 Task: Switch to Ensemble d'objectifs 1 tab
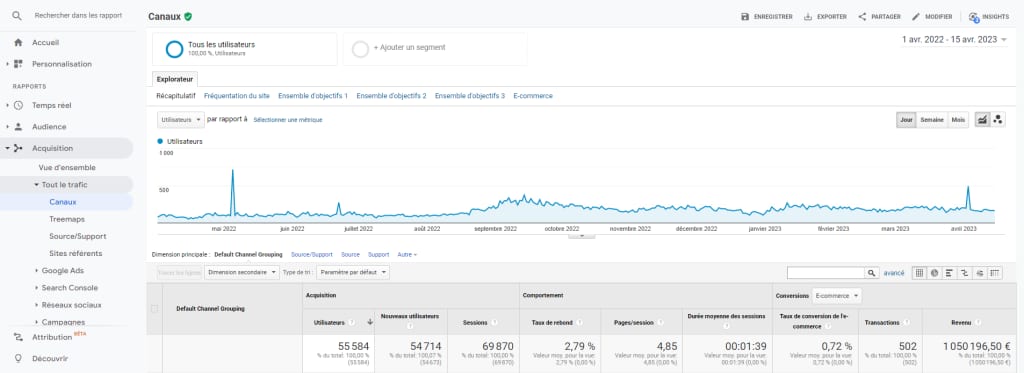(313, 96)
